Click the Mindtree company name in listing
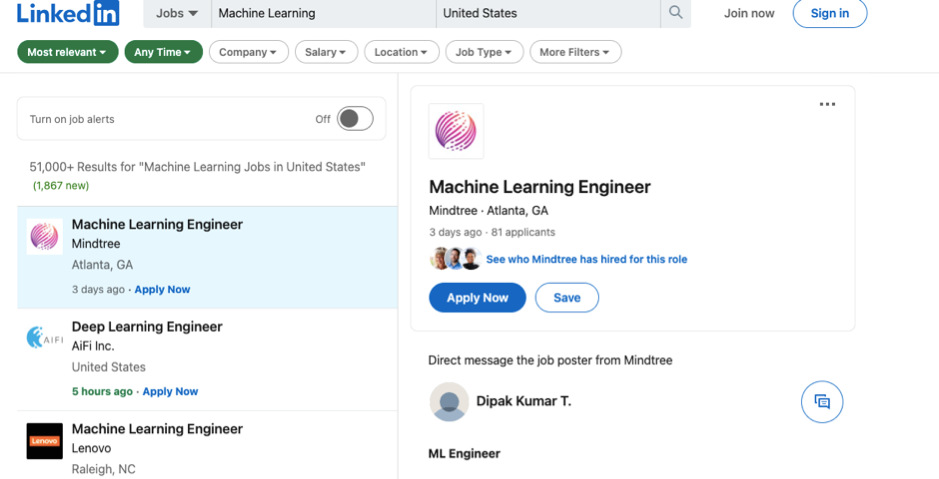The image size is (939, 479). tap(96, 244)
